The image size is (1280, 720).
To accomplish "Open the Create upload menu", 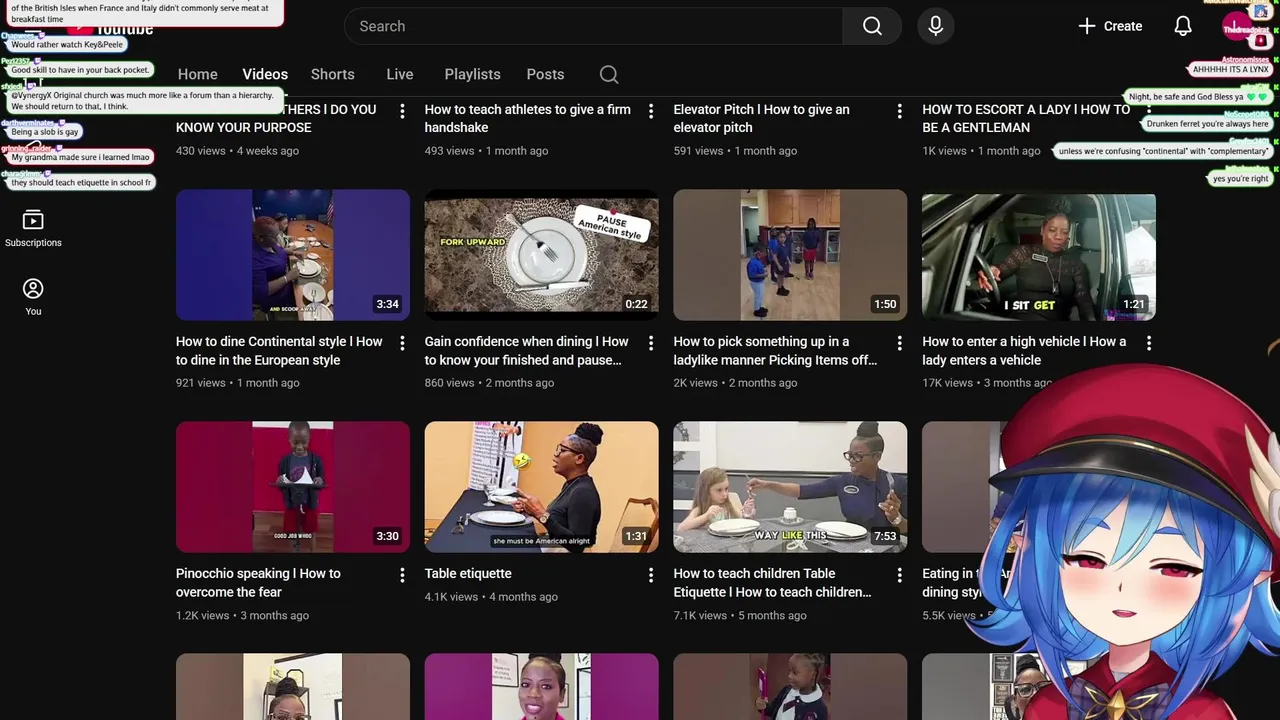I will (x=1110, y=26).
